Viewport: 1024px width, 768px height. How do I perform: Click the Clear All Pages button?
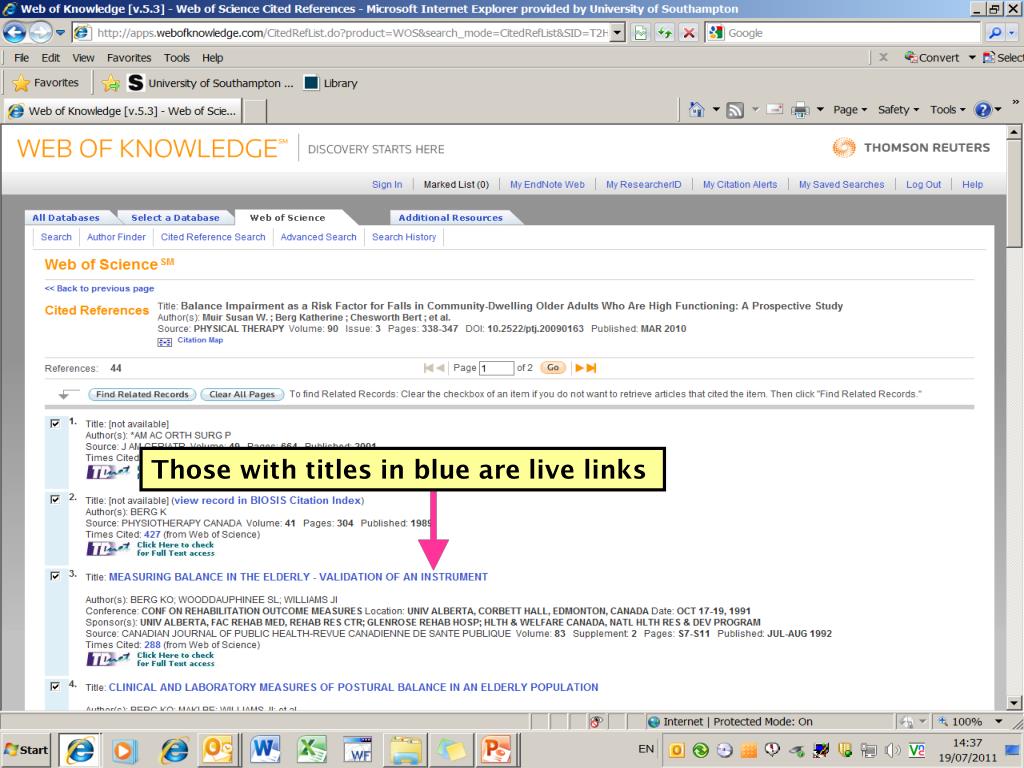coord(242,394)
